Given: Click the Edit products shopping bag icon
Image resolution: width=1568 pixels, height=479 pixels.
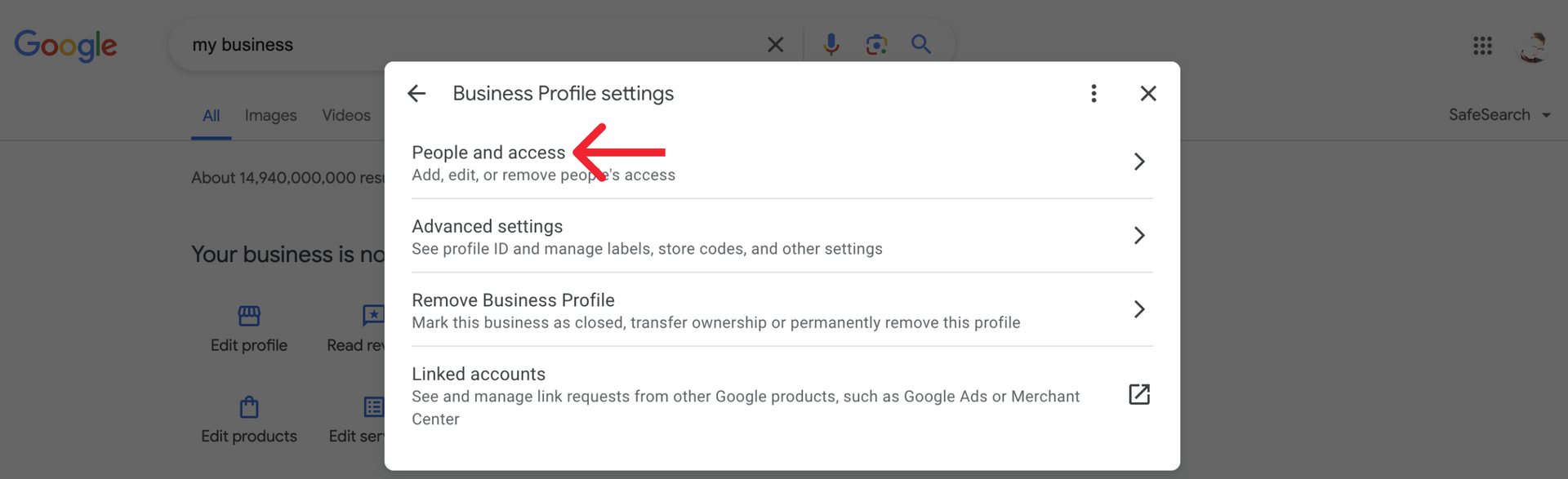Looking at the screenshot, I should (x=249, y=406).
